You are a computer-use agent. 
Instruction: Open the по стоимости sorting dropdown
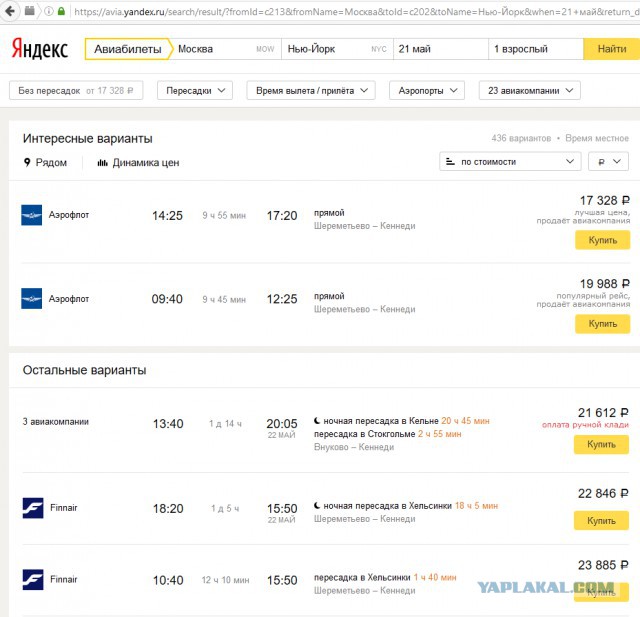point(510,162)
